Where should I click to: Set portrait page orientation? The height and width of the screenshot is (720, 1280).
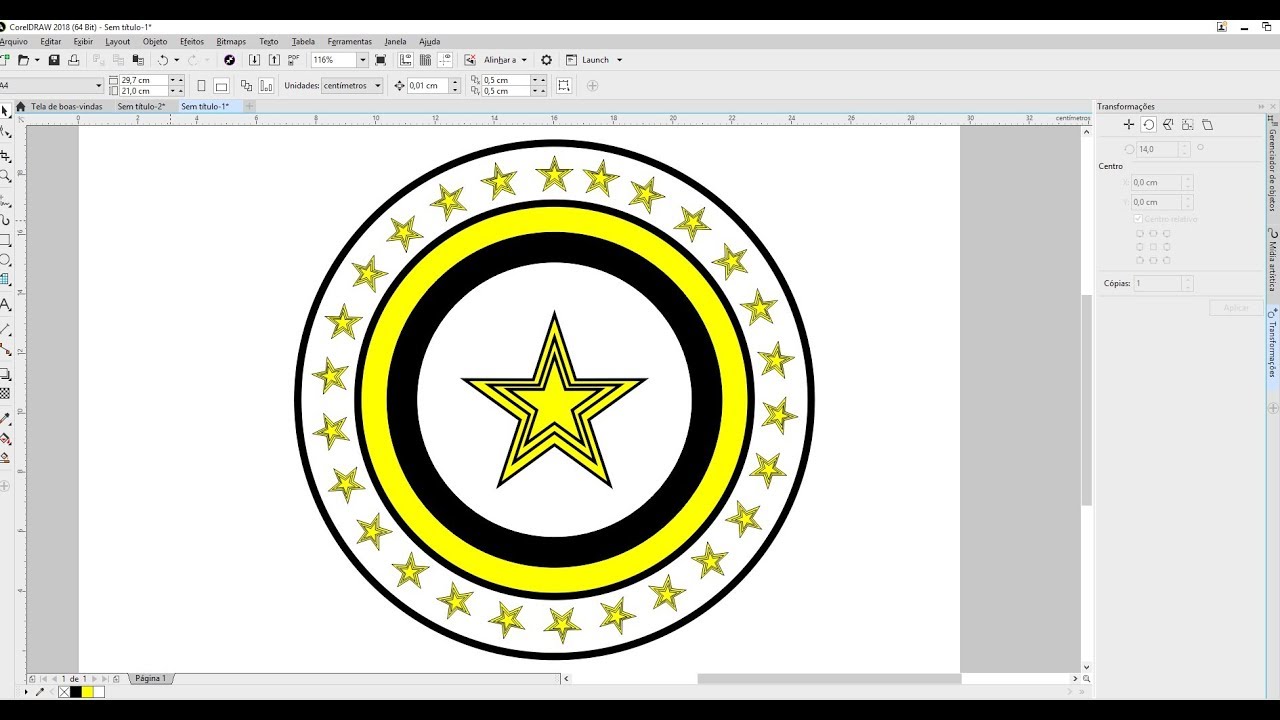pos(201,86)
